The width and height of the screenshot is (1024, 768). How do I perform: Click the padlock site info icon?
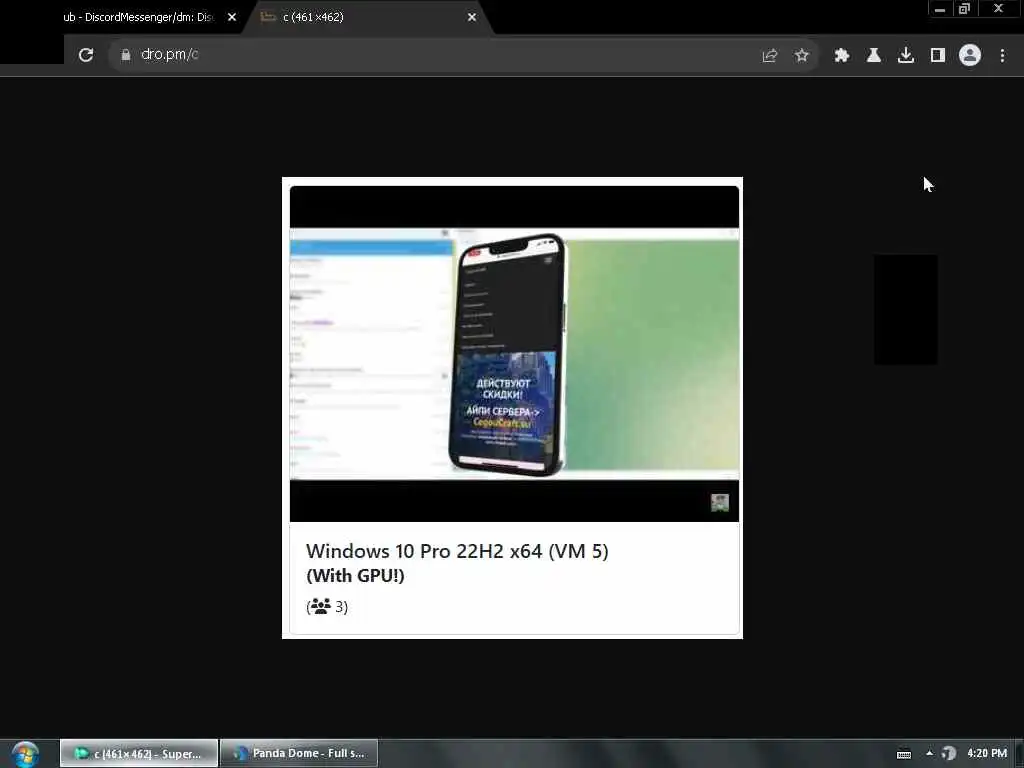coord(126,55)
